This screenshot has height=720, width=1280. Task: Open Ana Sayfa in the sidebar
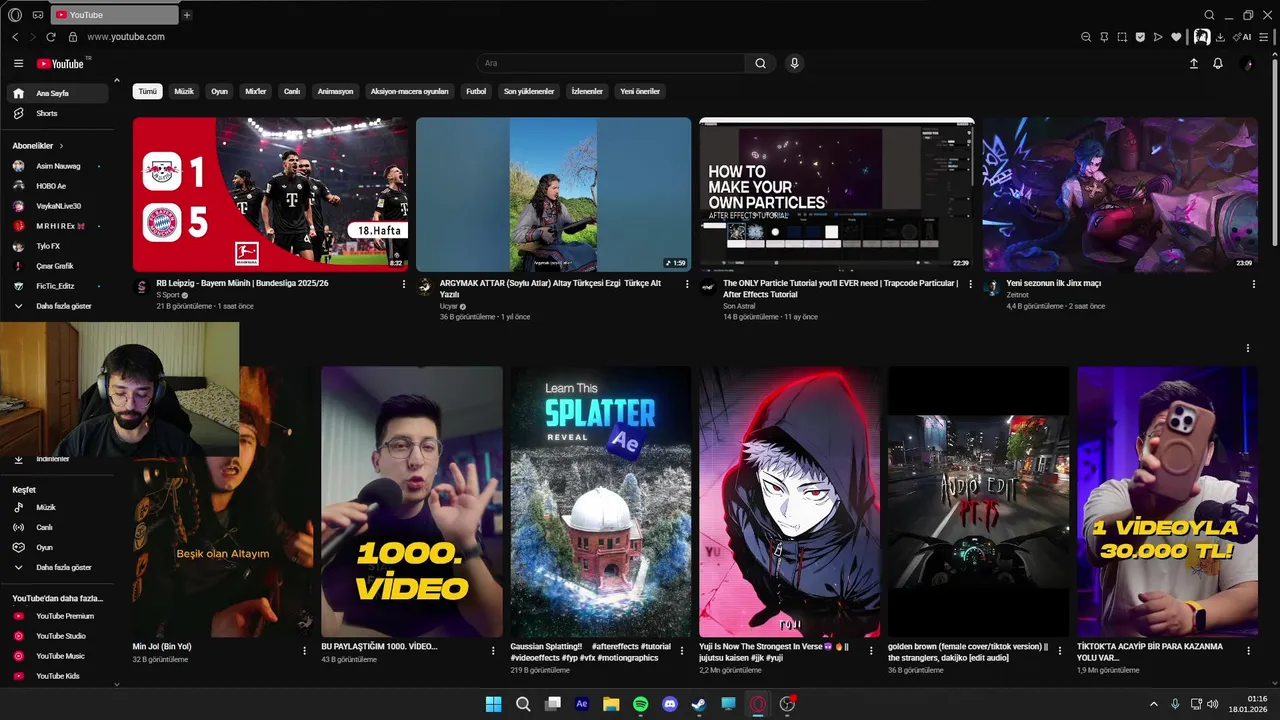click(58, 93)
